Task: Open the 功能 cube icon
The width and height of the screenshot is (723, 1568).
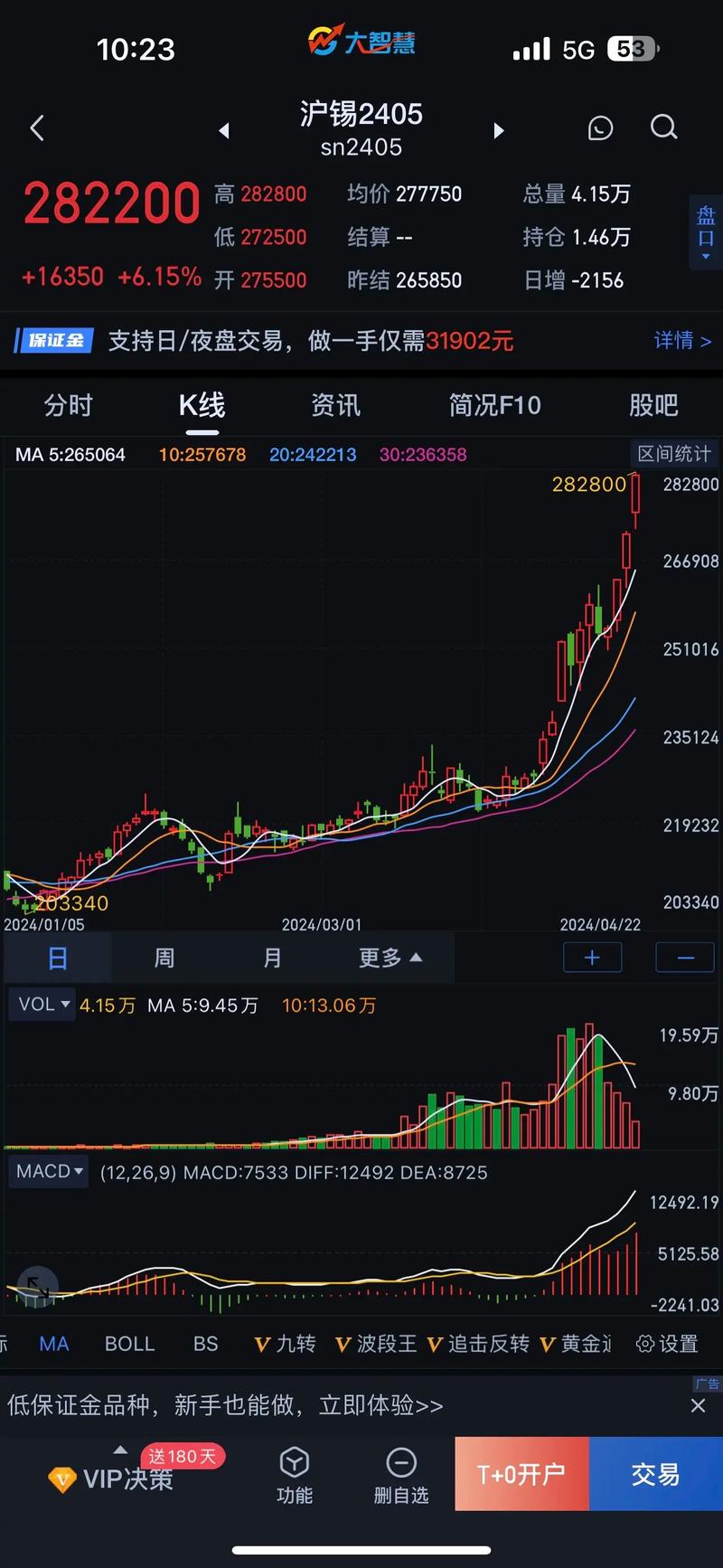Action: pyautogui.click(x=295, y=1475)
